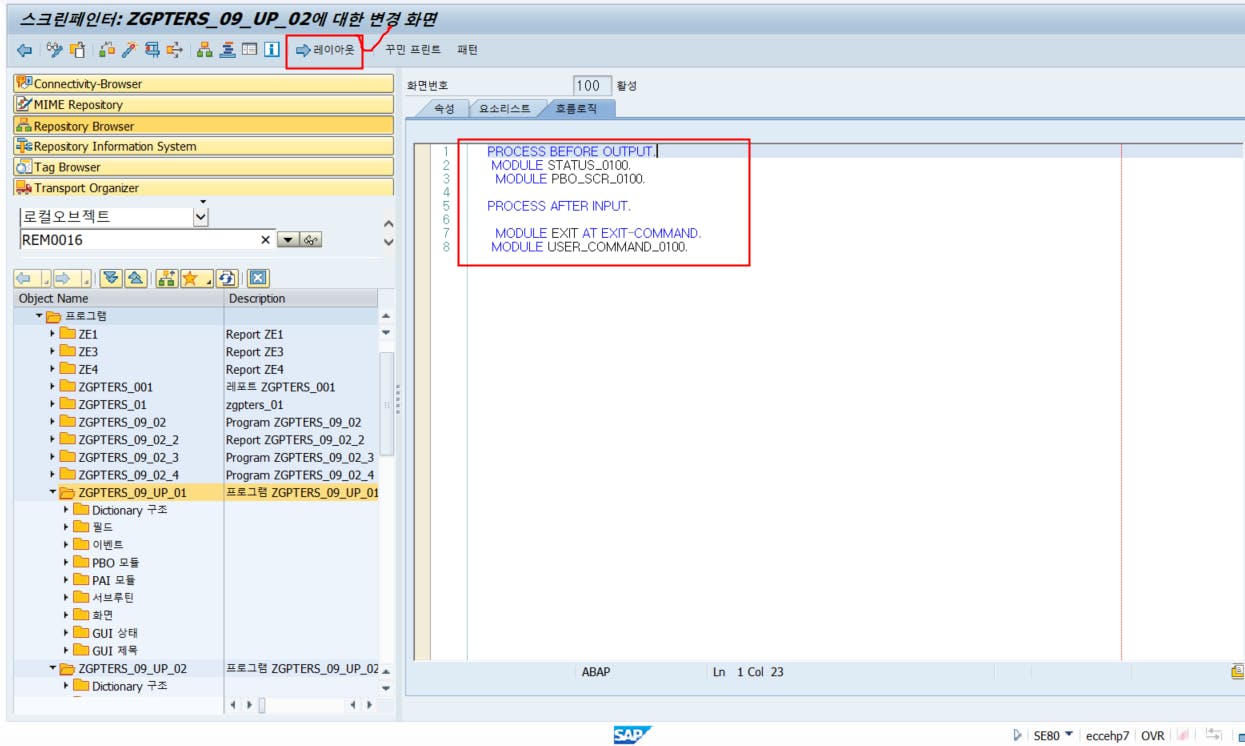
Task: Open the history dropdown beside REM0016
Action: pos(287,240)
